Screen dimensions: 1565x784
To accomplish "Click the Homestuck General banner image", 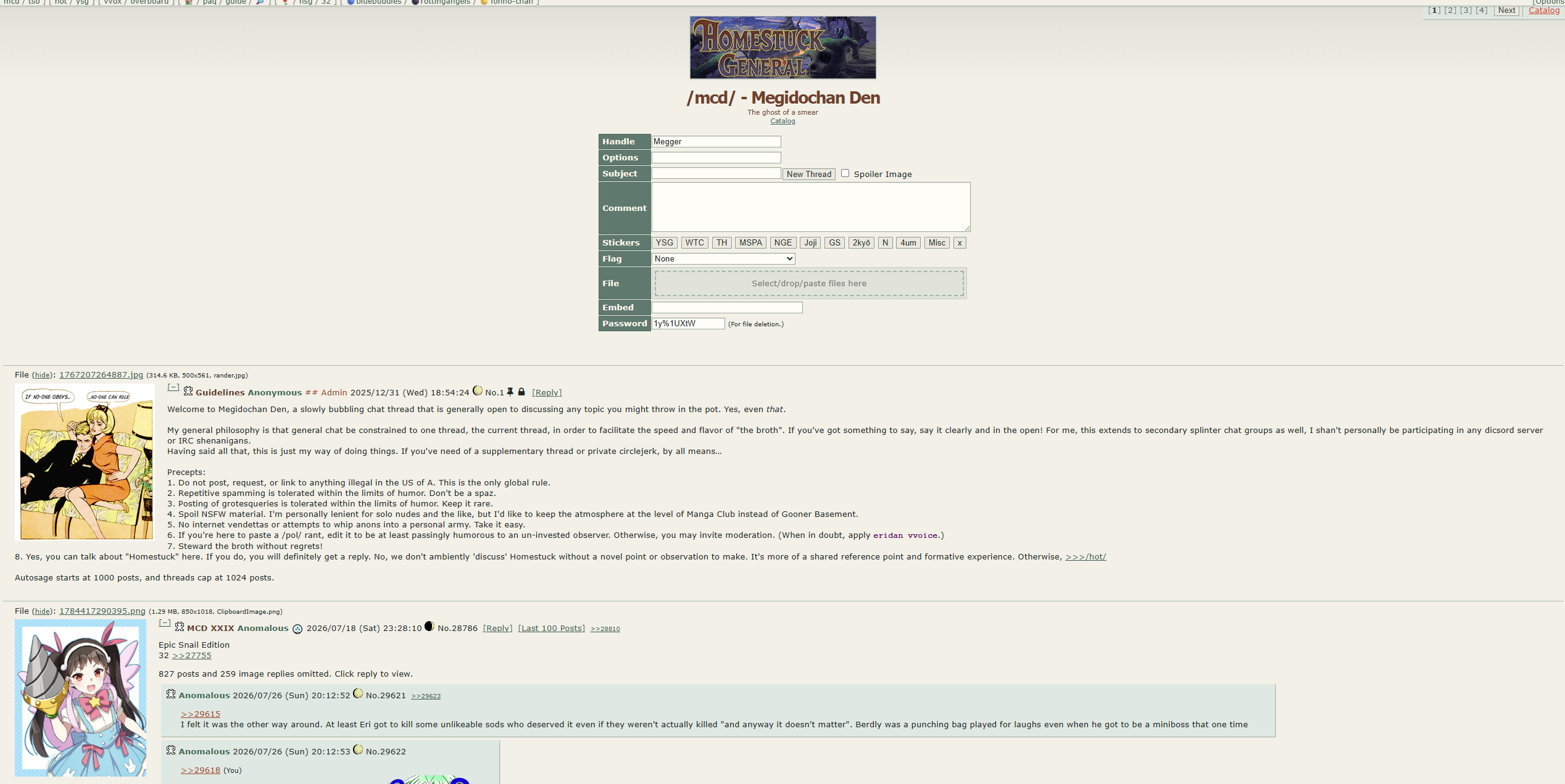I will (783, 47).
